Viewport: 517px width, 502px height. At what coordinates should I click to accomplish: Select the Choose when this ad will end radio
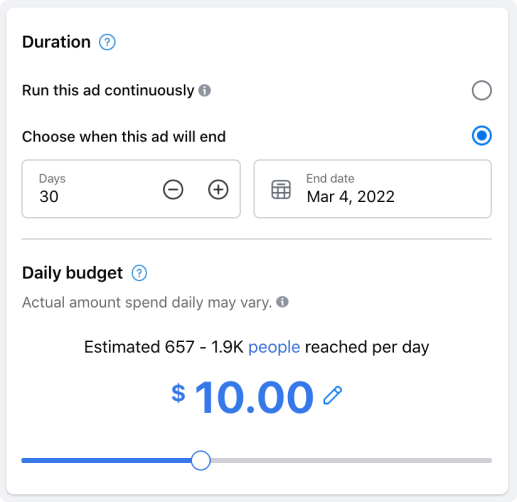(482, 136)
